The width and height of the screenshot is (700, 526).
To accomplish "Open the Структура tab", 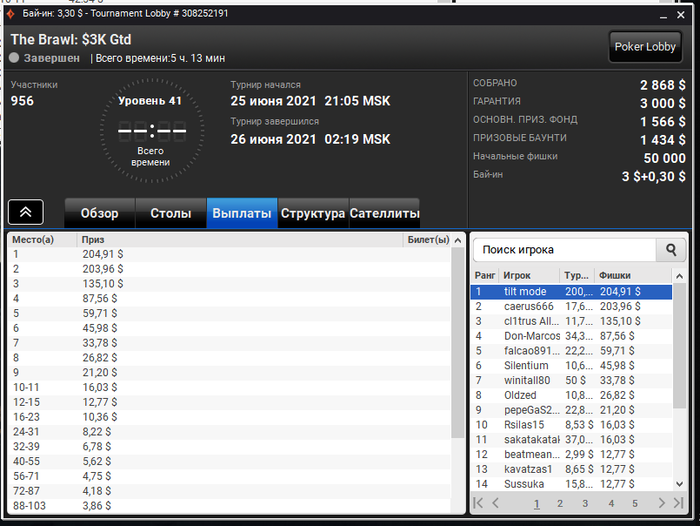I will [x=313, y=213].
